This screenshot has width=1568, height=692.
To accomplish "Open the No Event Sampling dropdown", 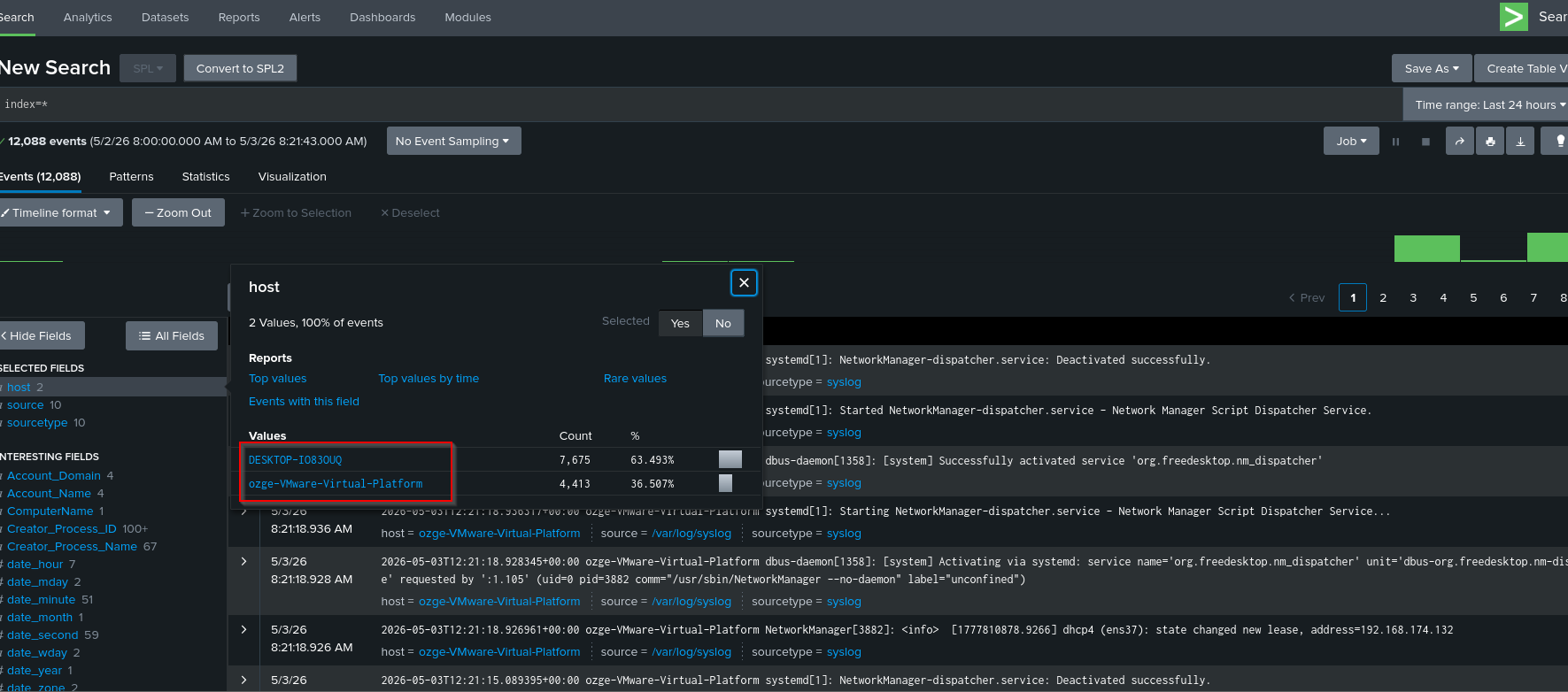I will [x=453, y=141].
